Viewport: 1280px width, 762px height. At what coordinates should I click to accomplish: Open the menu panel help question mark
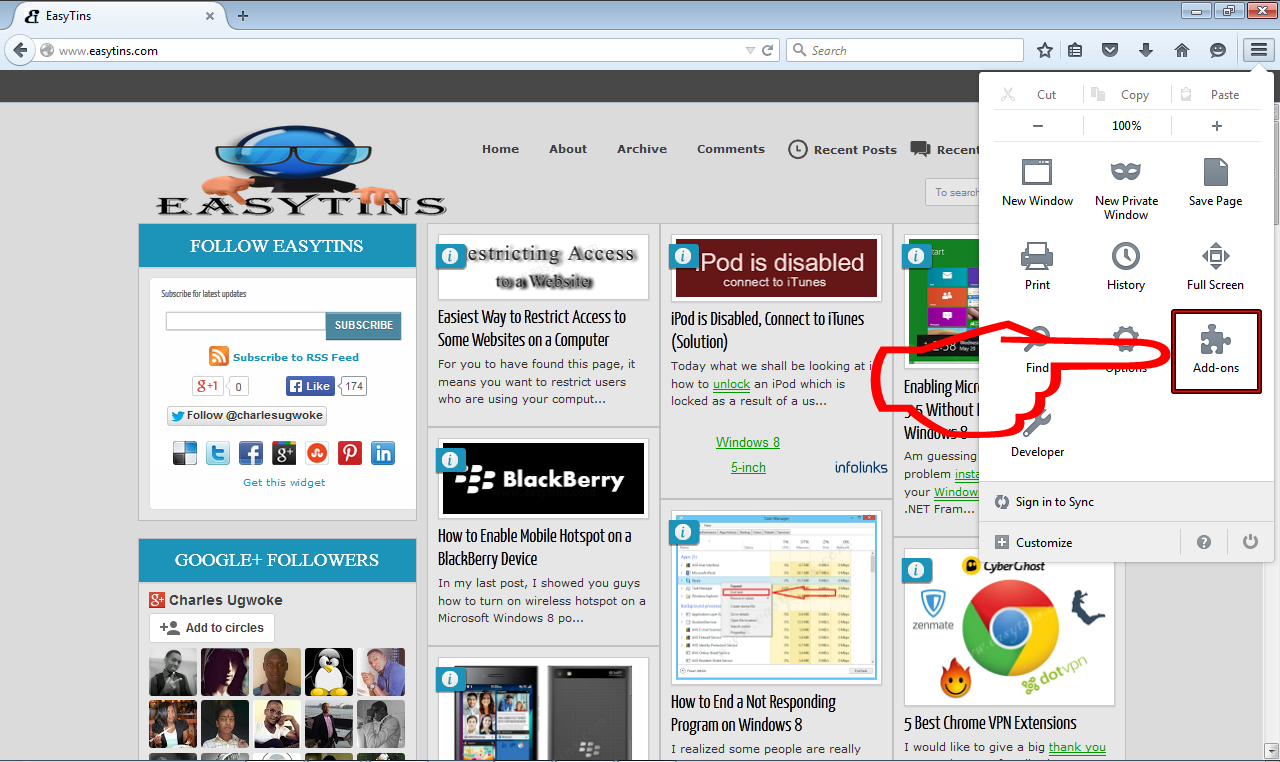[x=1204, y=542]
